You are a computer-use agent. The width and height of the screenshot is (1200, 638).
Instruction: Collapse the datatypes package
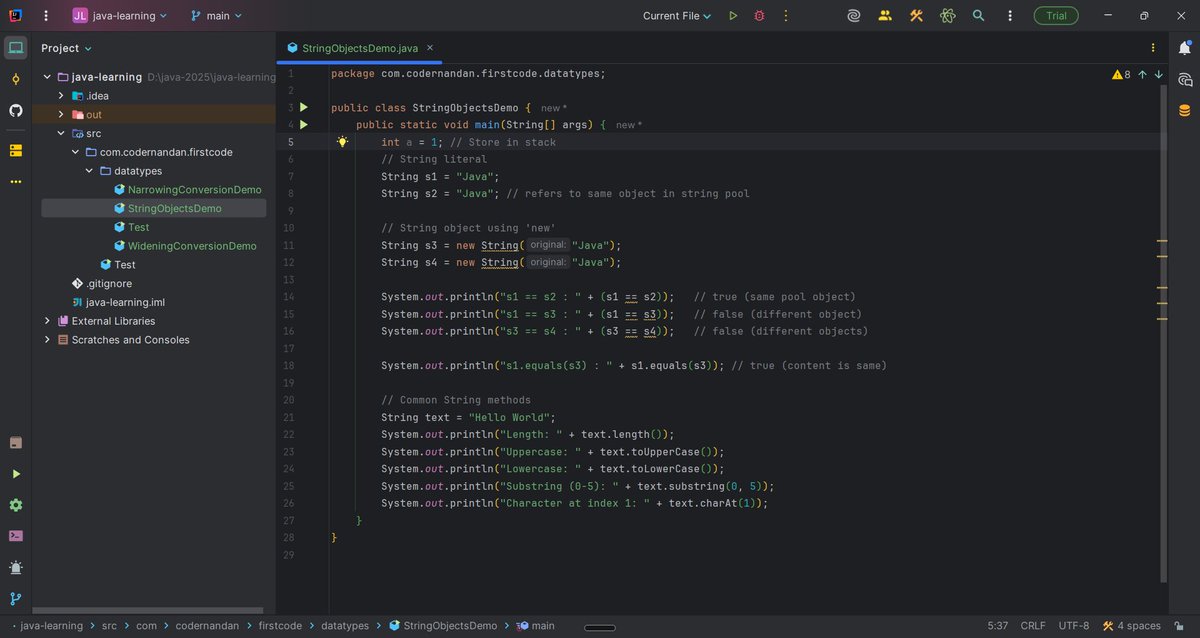tap(88, 171)
